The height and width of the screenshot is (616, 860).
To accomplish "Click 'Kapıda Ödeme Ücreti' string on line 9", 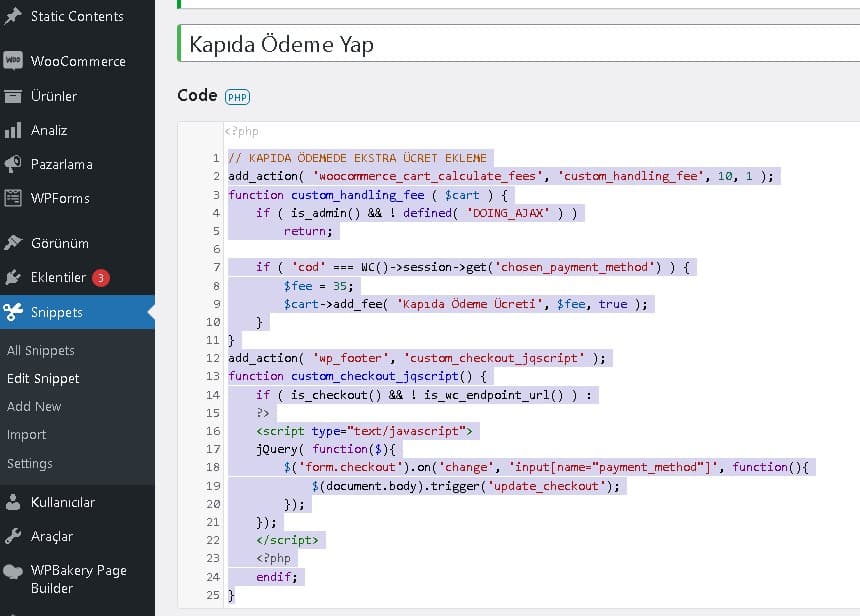I will (x=469, y=304).
